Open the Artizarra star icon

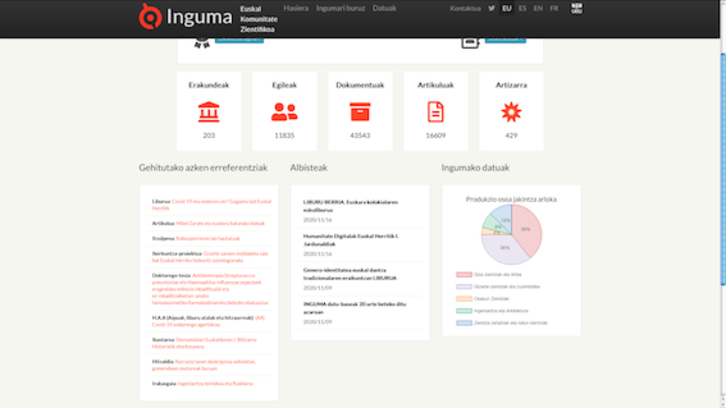pos(511,111)
